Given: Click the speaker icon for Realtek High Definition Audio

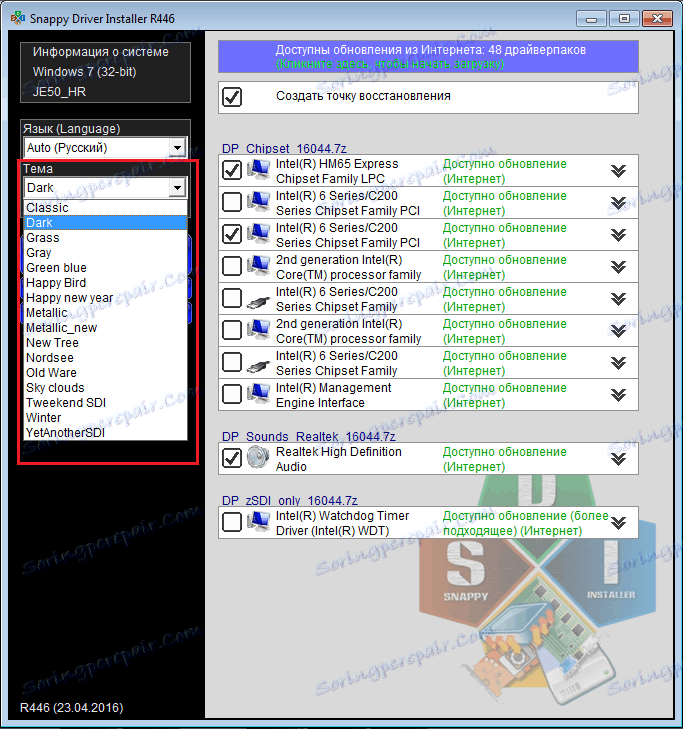Looking at the screenshot, I should pyautogui.click(x=258, y=458).
